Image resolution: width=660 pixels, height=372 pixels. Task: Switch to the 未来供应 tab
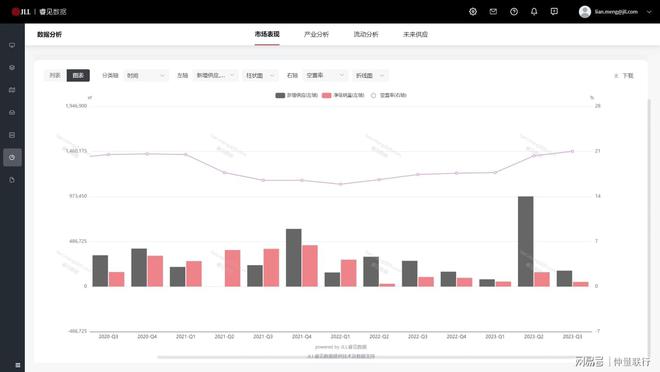tap(415, 35)
